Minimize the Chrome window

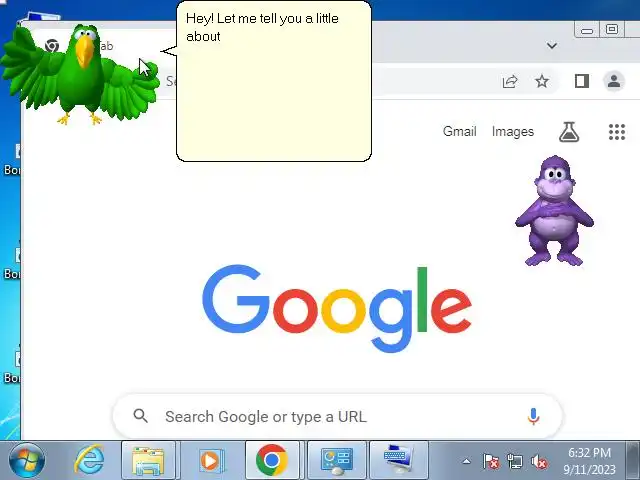tap(587, 29)
